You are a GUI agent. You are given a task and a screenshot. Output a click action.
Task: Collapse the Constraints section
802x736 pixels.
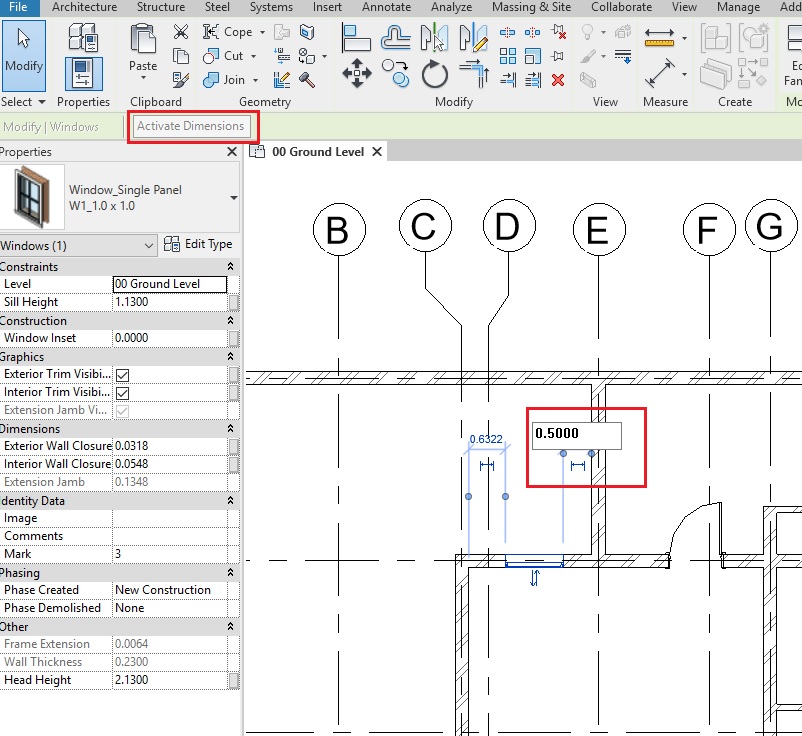tap(231, 267)
